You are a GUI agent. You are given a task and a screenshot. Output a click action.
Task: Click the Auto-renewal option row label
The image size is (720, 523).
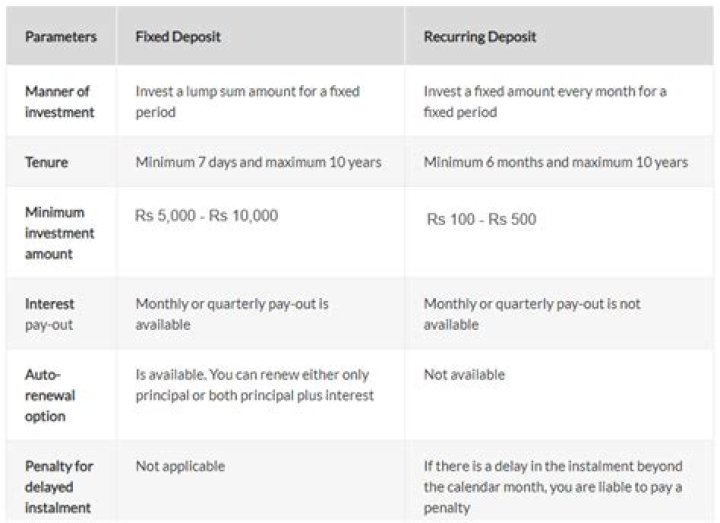click(x=50, y=395)
